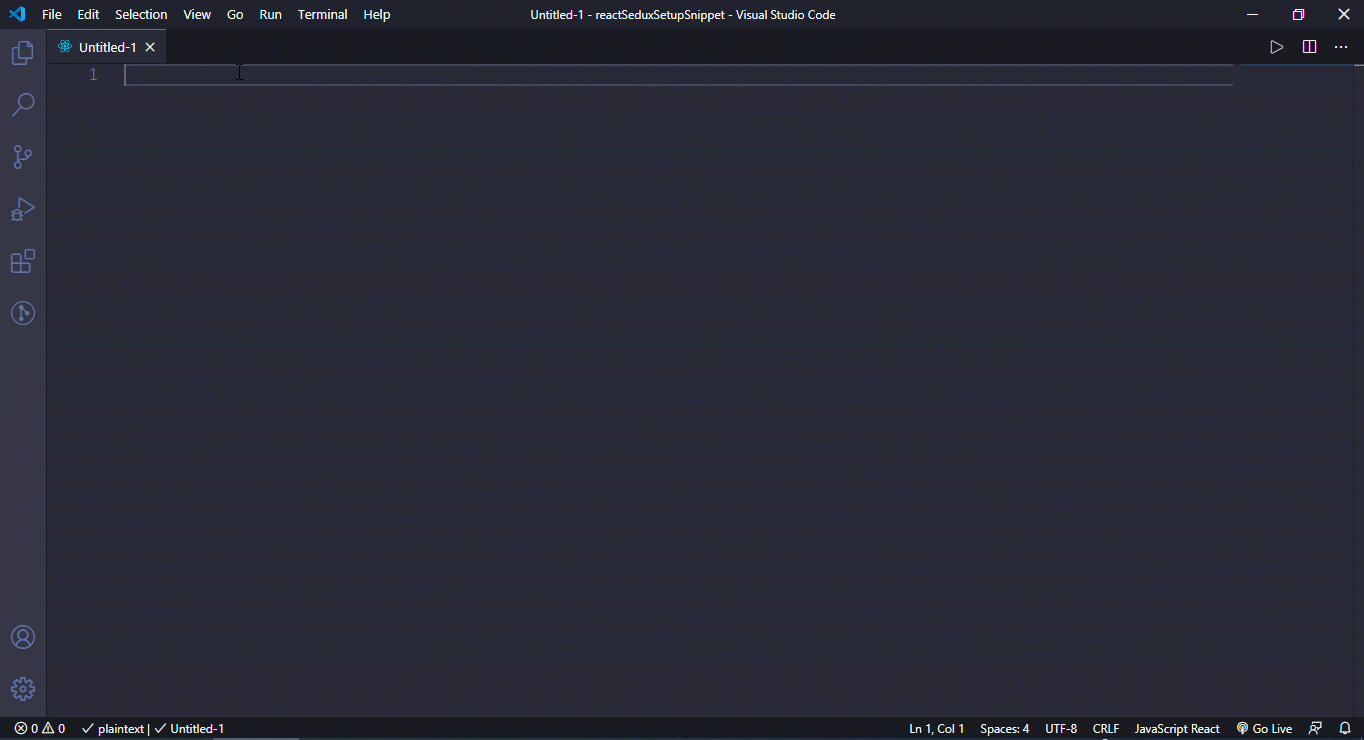This screenshot has height=740, width=1364.
Task: Minimize the VS Code window
Action: 1253,14
